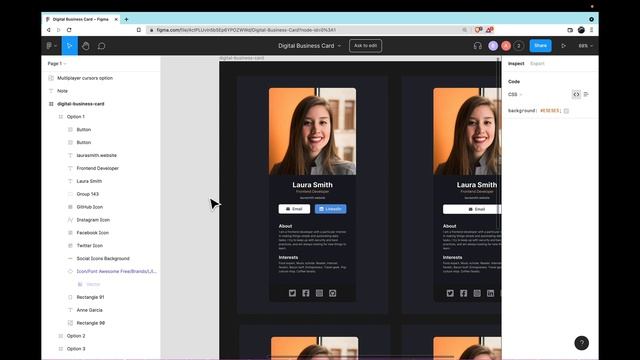The height and width of the screenshot is (360, 640).
Task: Select the Rectangle 91 layer
Action: 91,297
